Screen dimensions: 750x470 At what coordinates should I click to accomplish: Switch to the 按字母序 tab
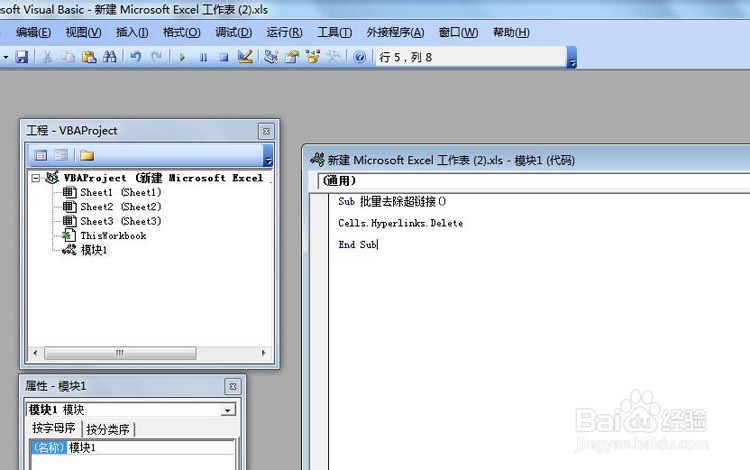point(54,428)
